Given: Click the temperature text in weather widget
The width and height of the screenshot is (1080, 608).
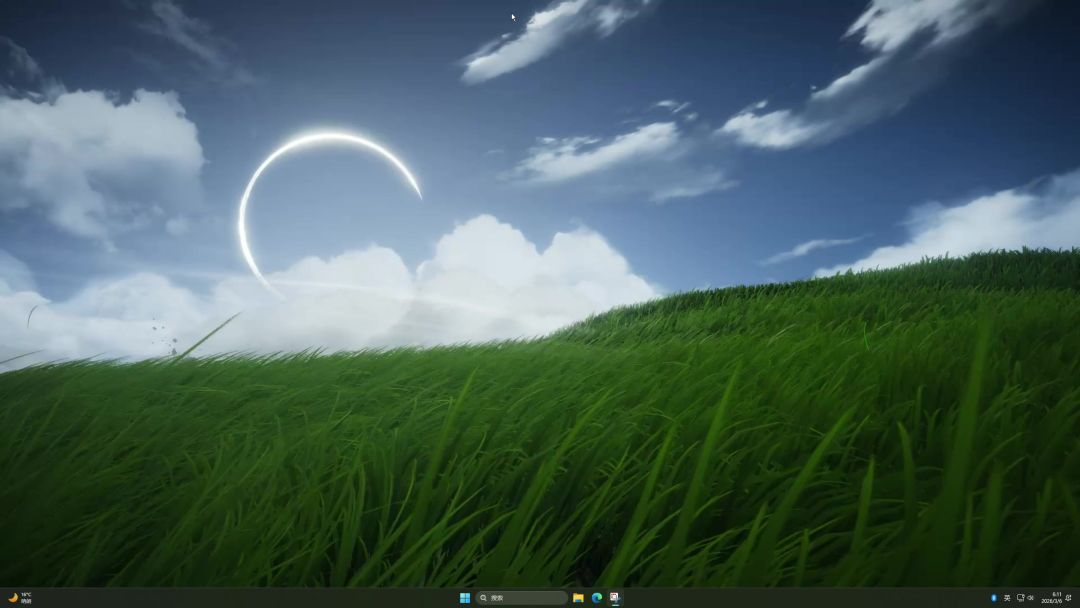Looking at the screenshot, I should tap(26, 595).
